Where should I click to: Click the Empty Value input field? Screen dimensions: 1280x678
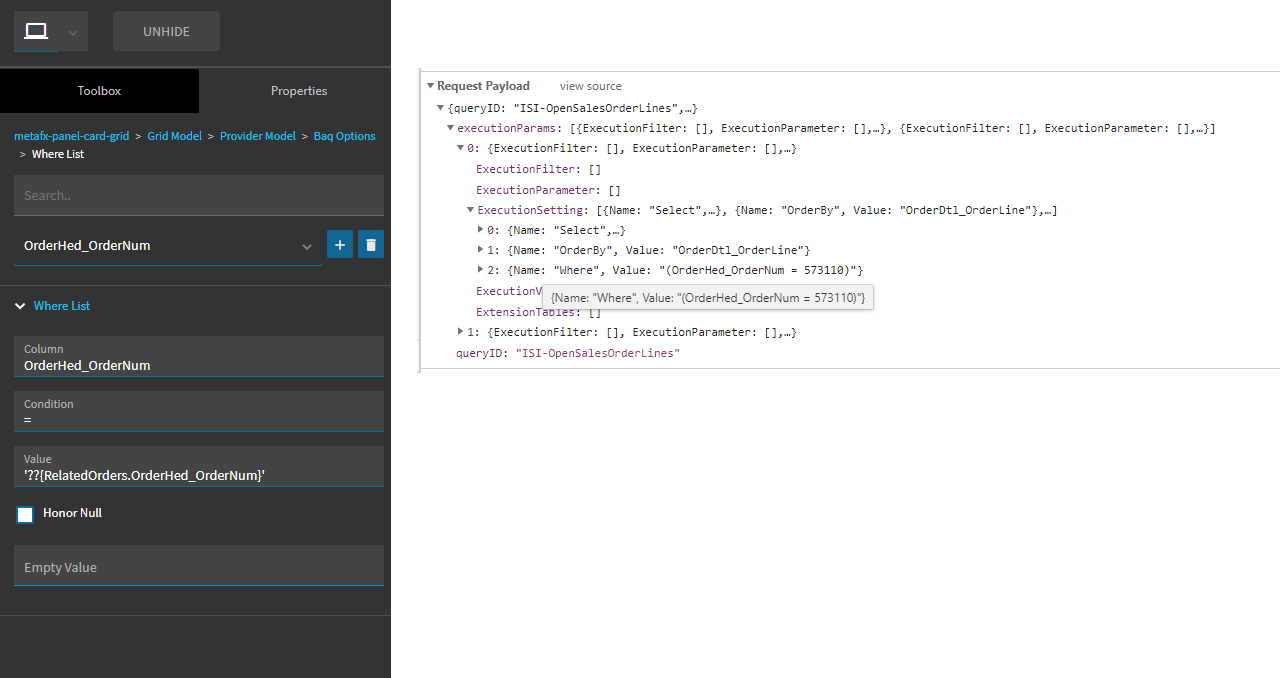(x=198, y=567)
